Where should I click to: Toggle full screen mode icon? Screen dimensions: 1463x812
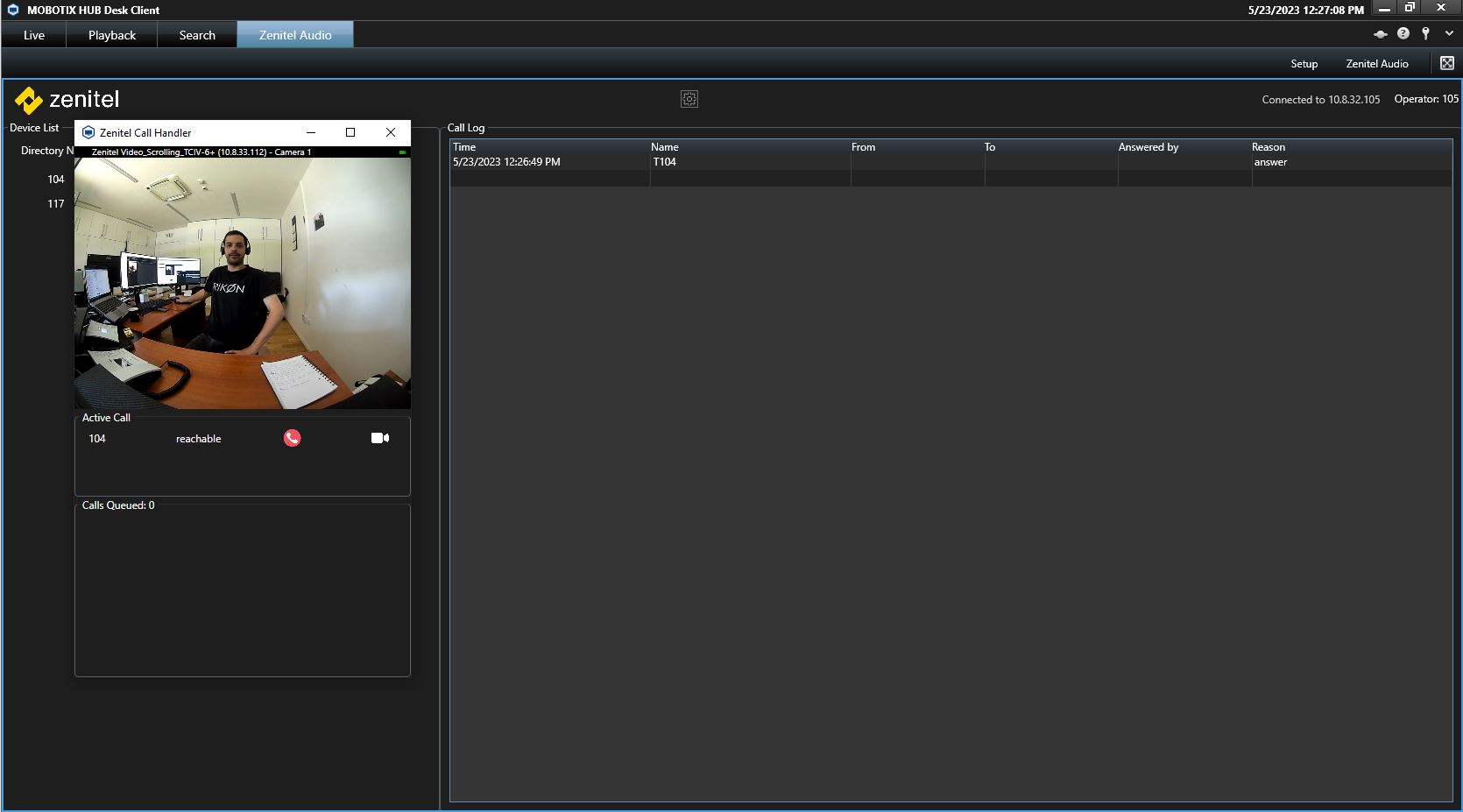1446,63
